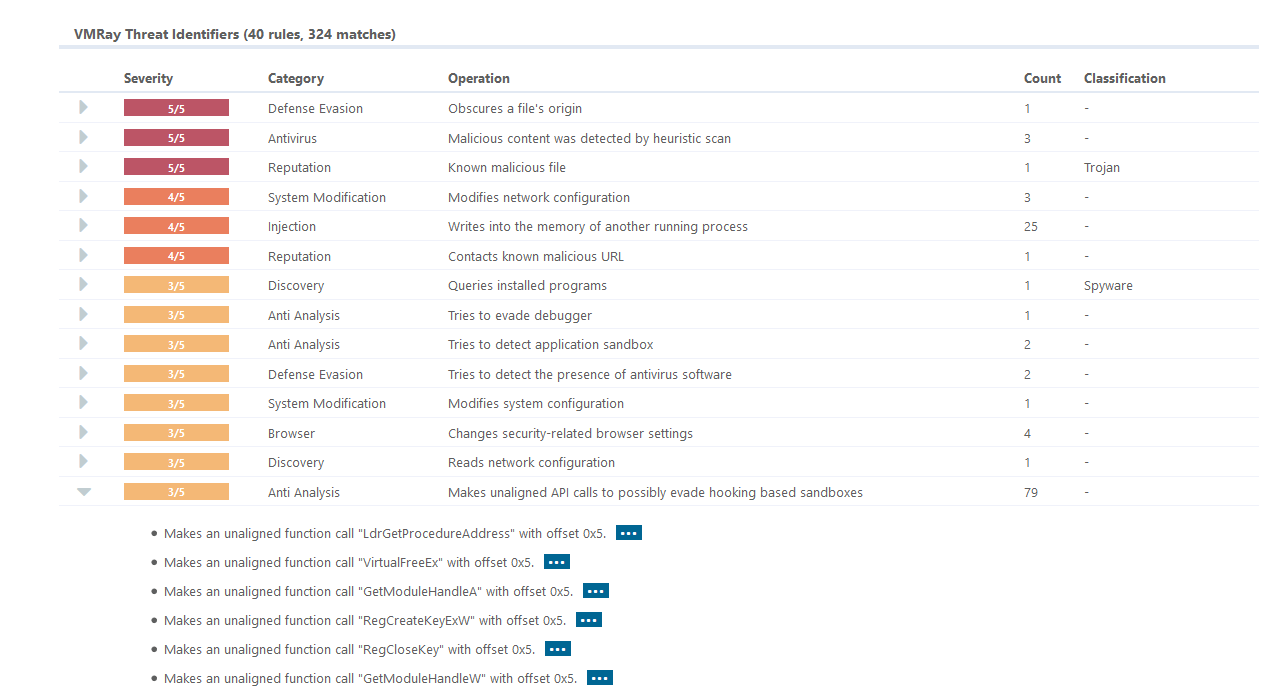Click 'Modifies system configuration' text
1282x699 pixels.
536,403
